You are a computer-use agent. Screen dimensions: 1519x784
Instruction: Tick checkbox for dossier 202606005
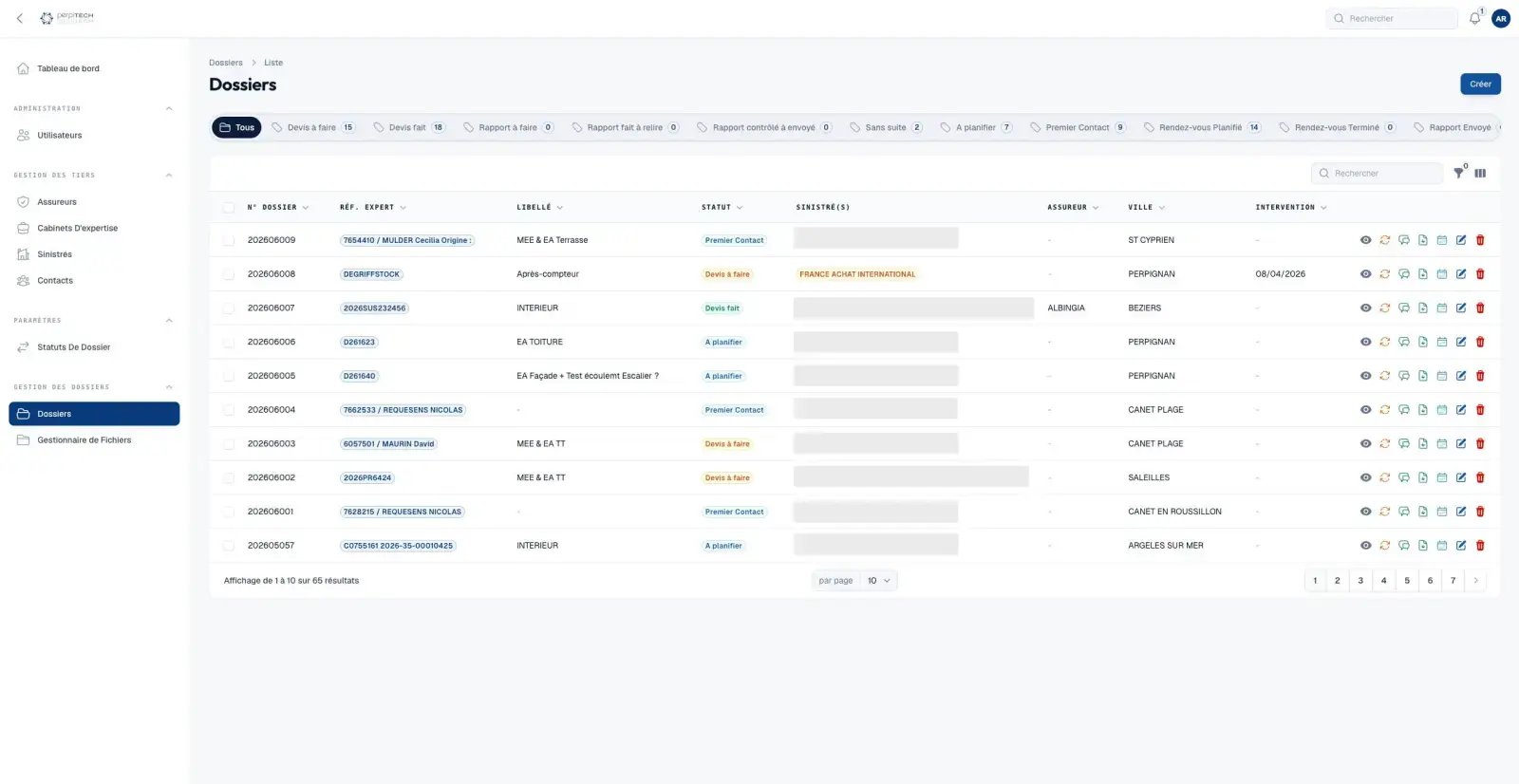[x=229, y=376]
